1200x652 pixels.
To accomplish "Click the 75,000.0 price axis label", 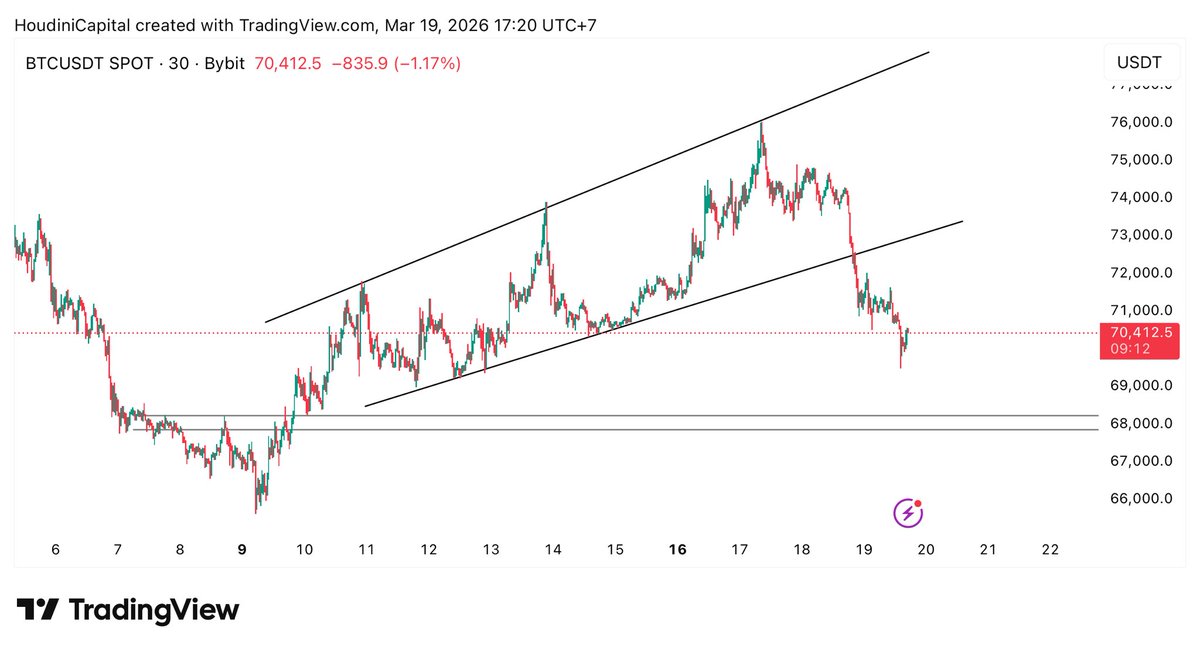I will (x=1141, y=160).
